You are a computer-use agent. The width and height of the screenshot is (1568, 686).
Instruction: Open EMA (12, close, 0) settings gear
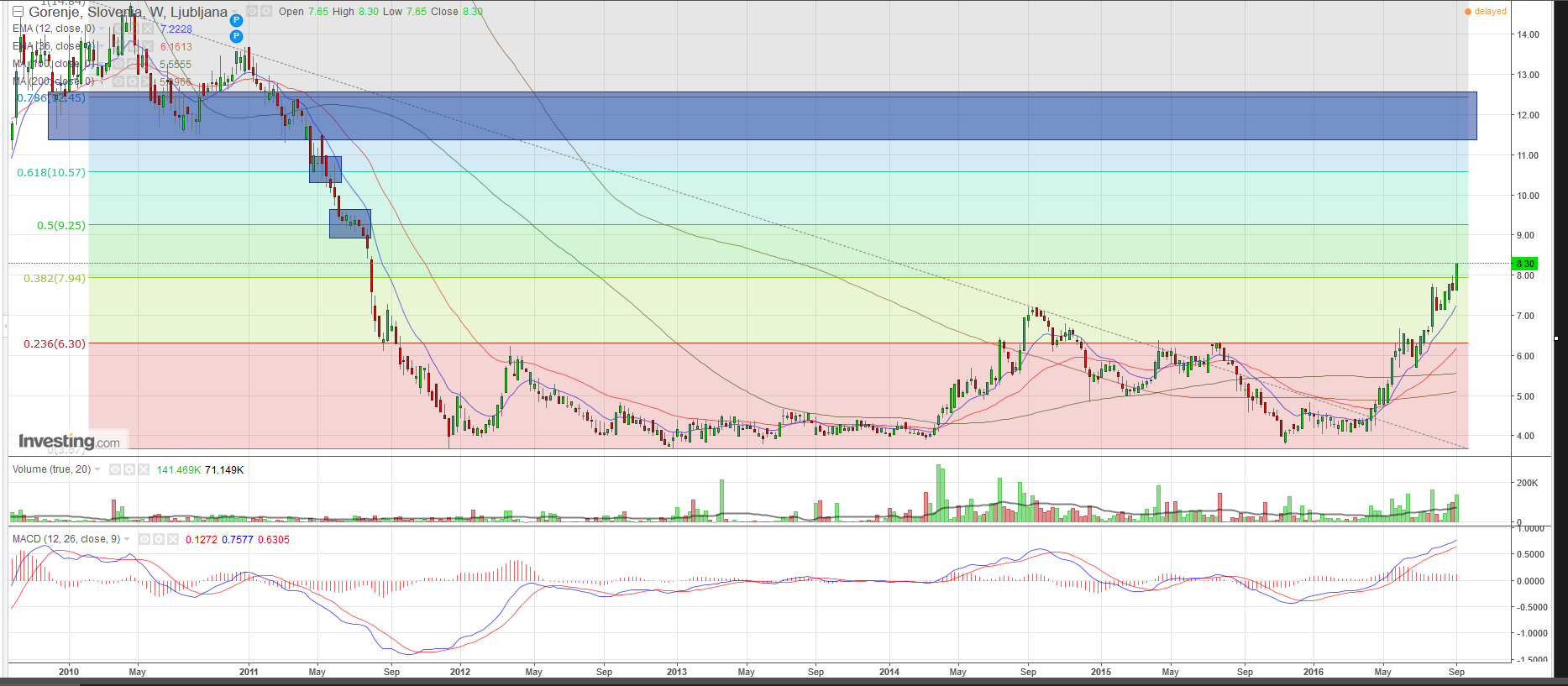point(133,29)
